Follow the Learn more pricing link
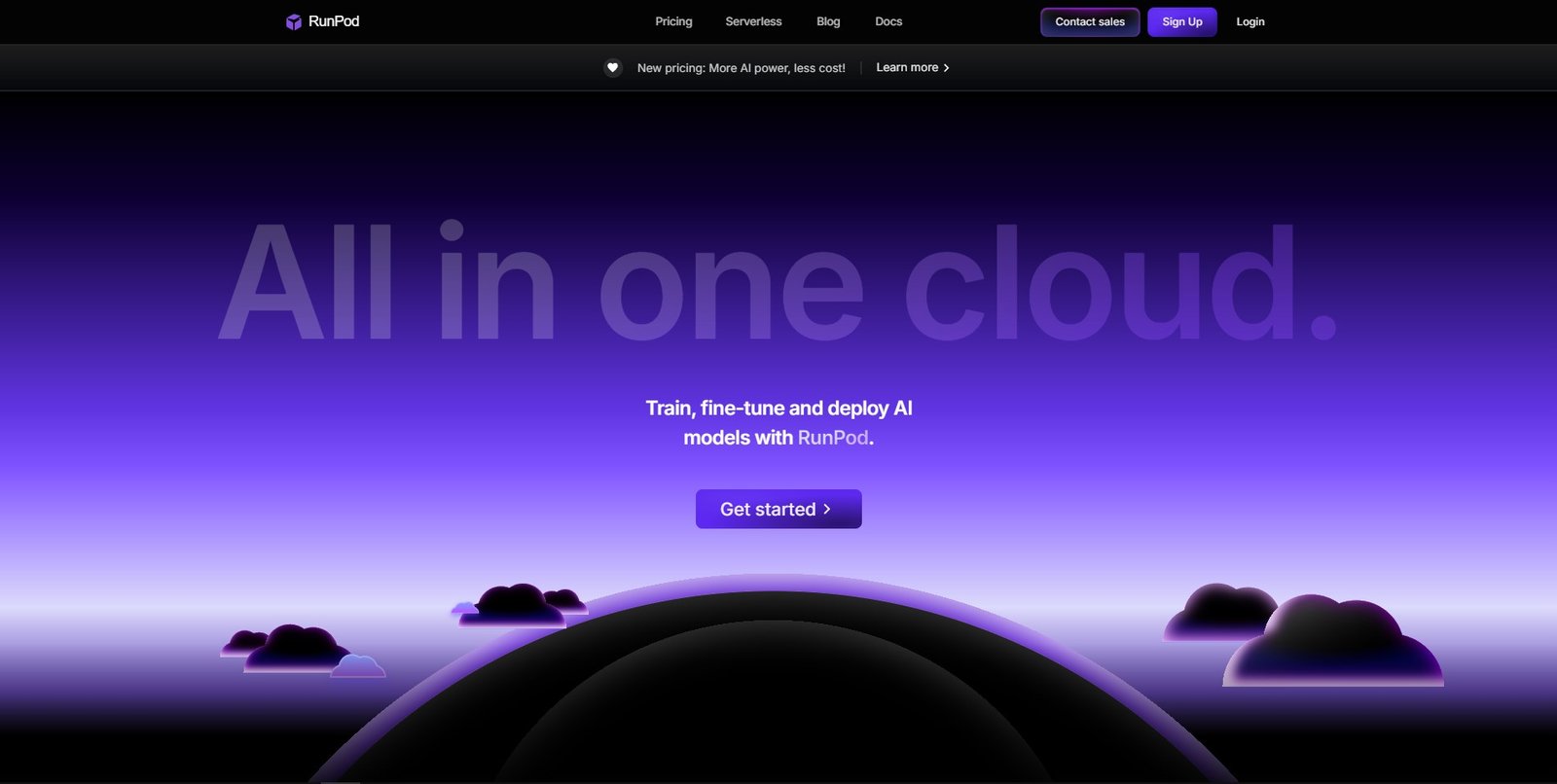This screenshot has height=784, width=1557. (x=907, y=67)
